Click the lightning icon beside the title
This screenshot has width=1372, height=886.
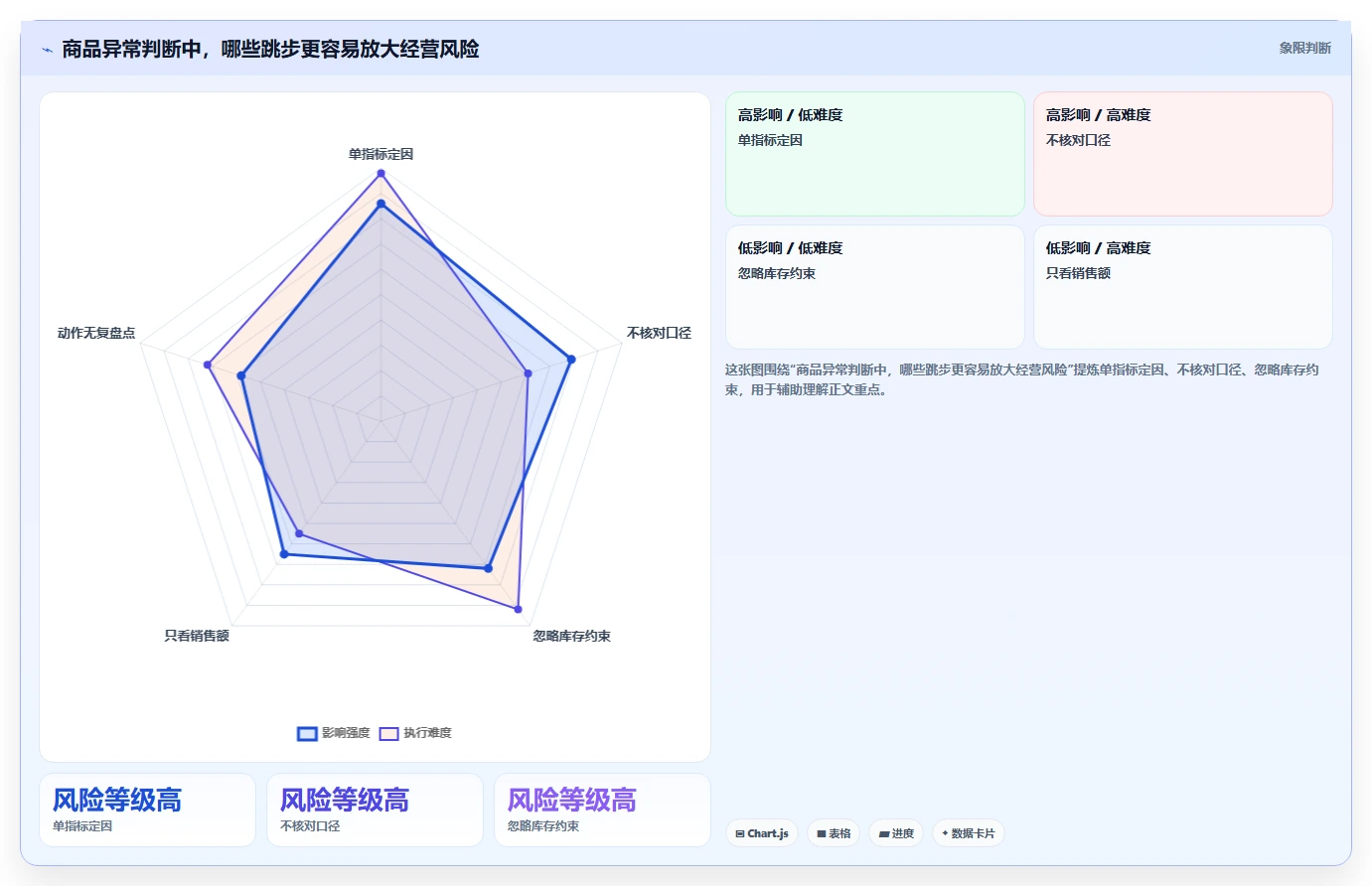[47, 50]
